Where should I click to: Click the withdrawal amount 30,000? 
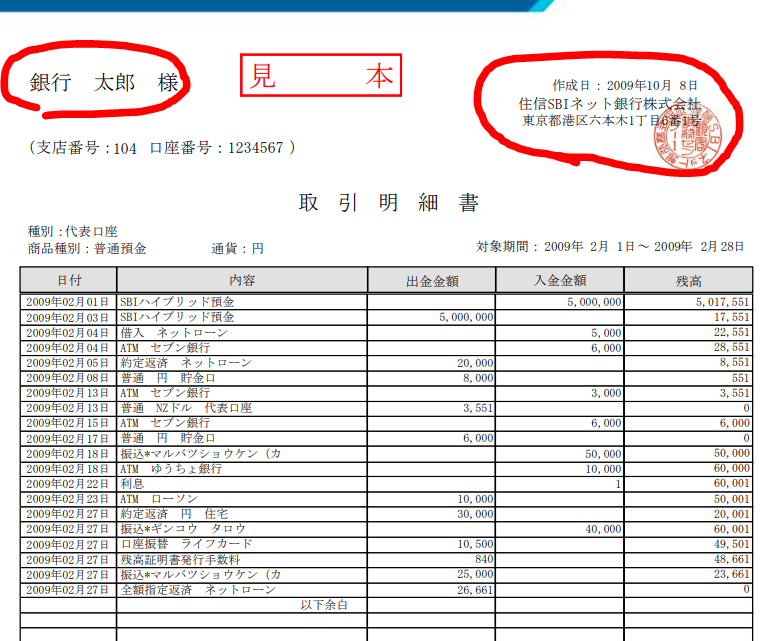475,514
